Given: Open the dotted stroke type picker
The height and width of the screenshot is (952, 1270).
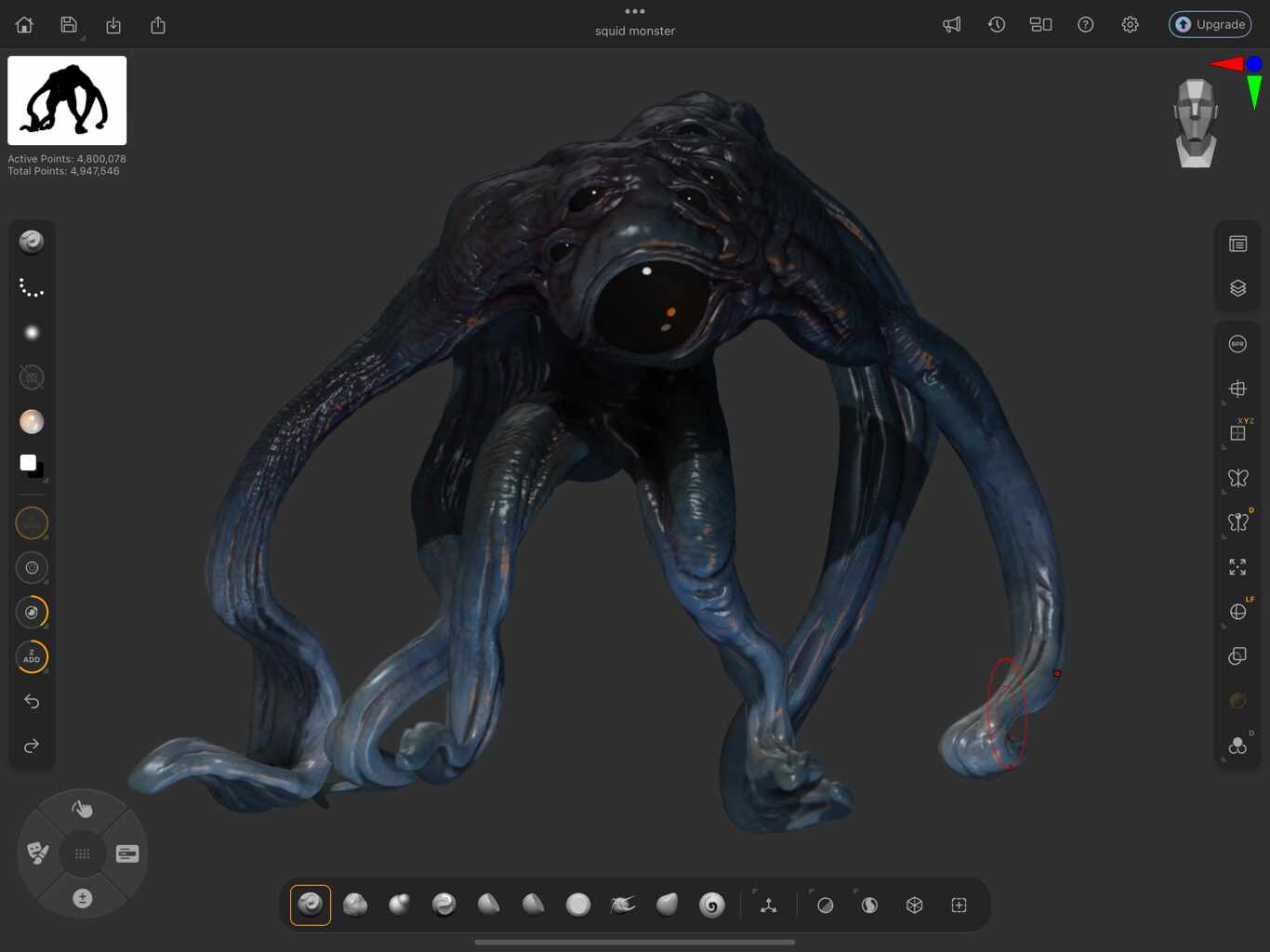Looking at the screenshot, I should tap(32, 288).
